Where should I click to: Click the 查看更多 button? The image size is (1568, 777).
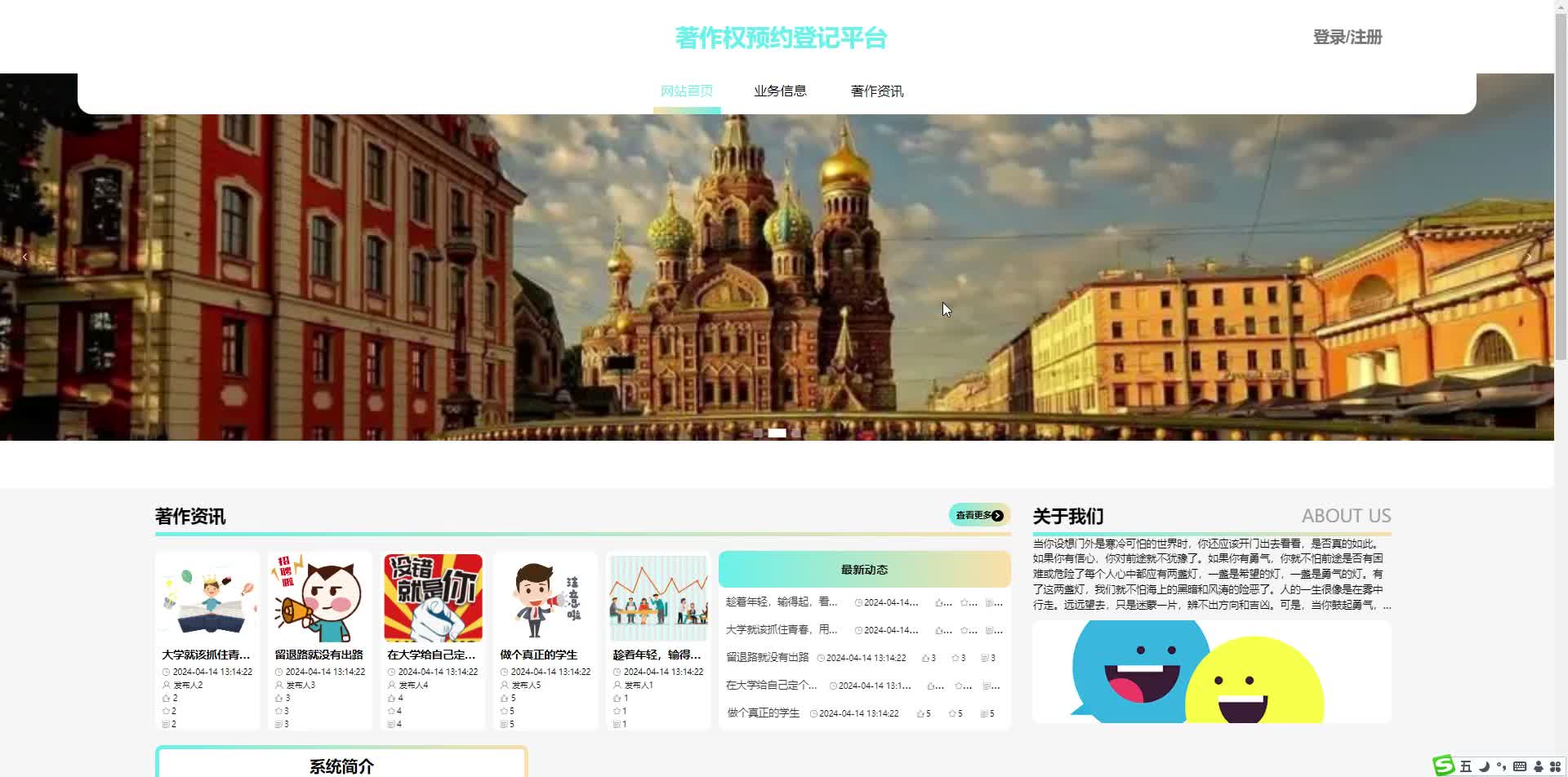click(979, 515)
